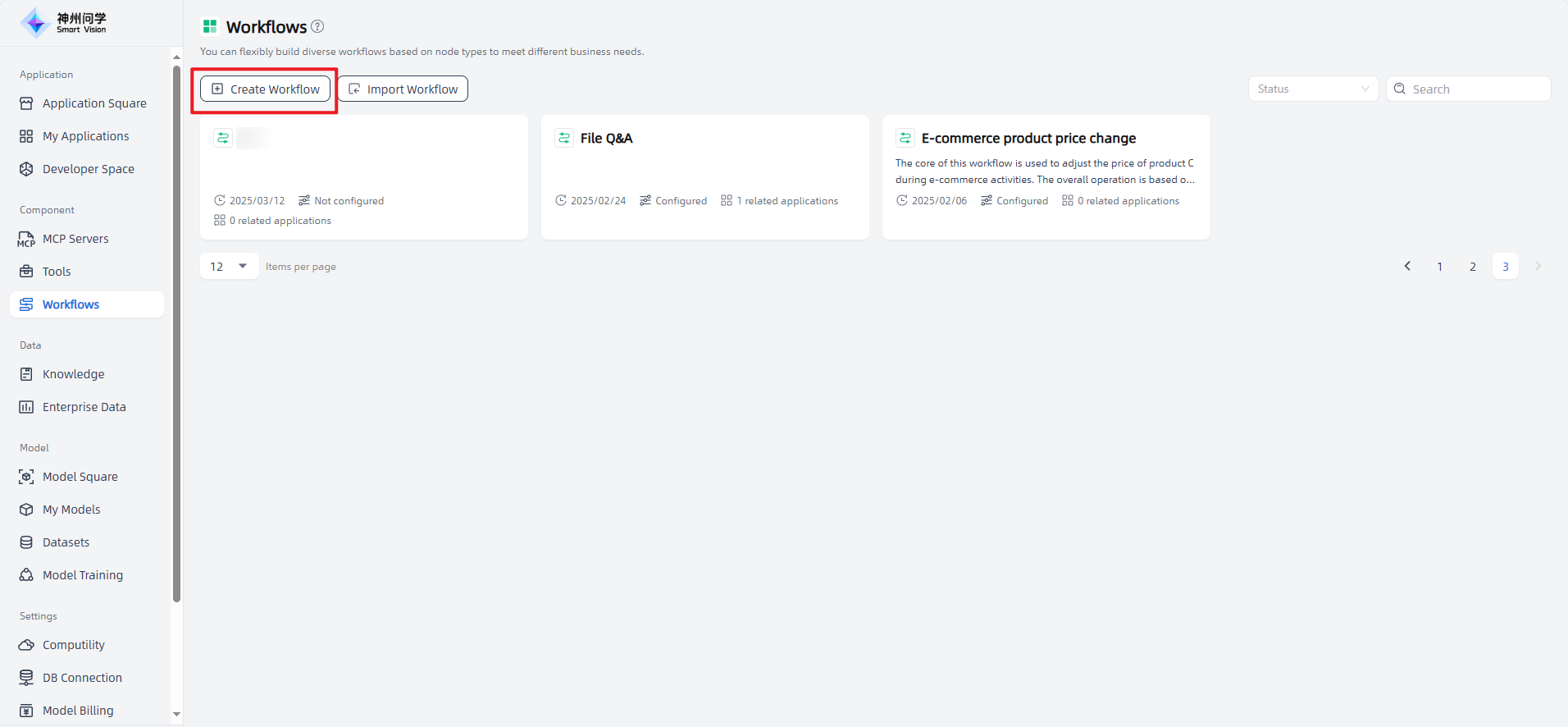Open Model Training page
Image resolution: width=1568 pixels, height=727 pixels.
pyautogui.click(x=82, y=575)
